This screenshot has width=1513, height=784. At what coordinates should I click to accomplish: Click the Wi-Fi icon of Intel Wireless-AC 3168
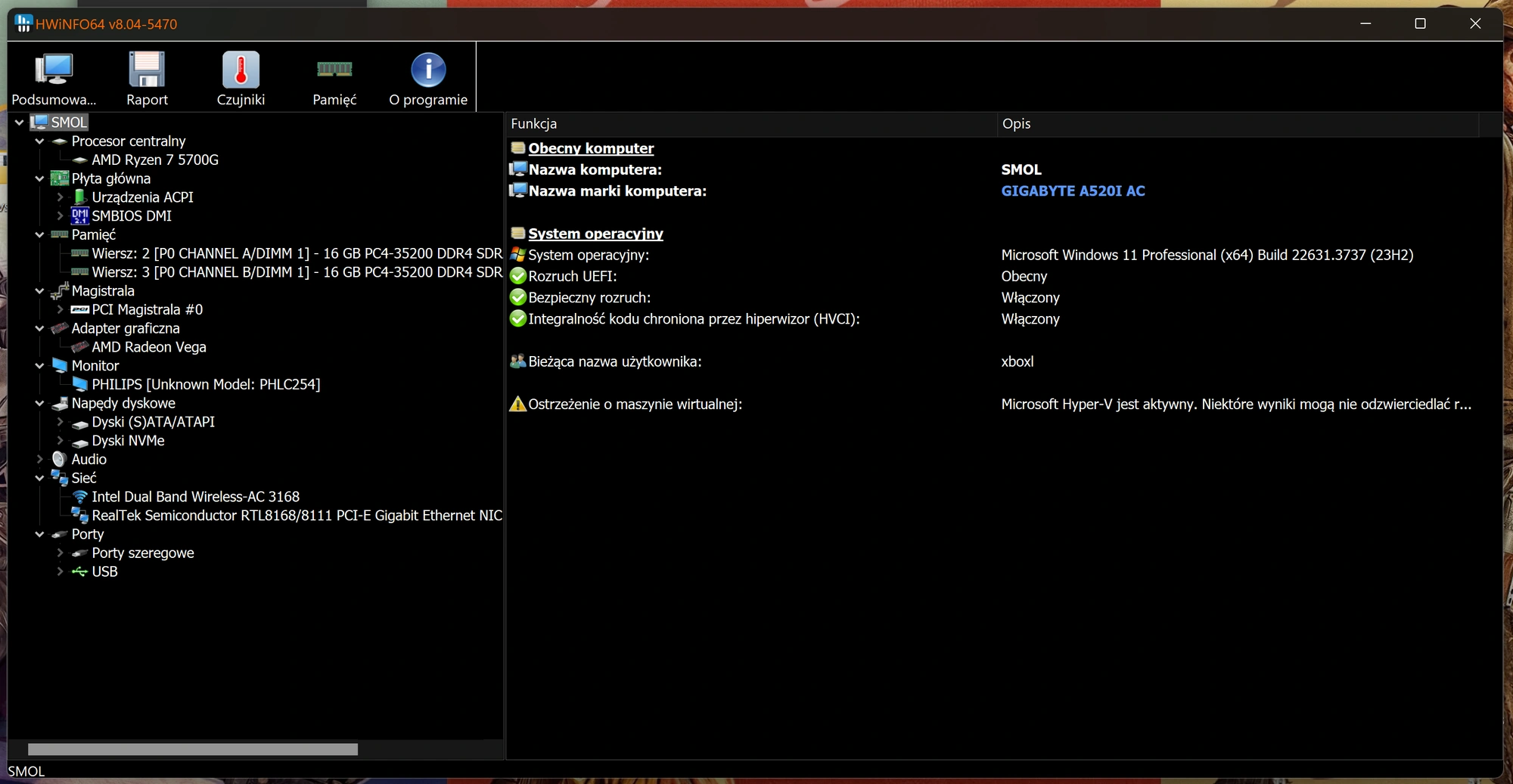(79, 497)
